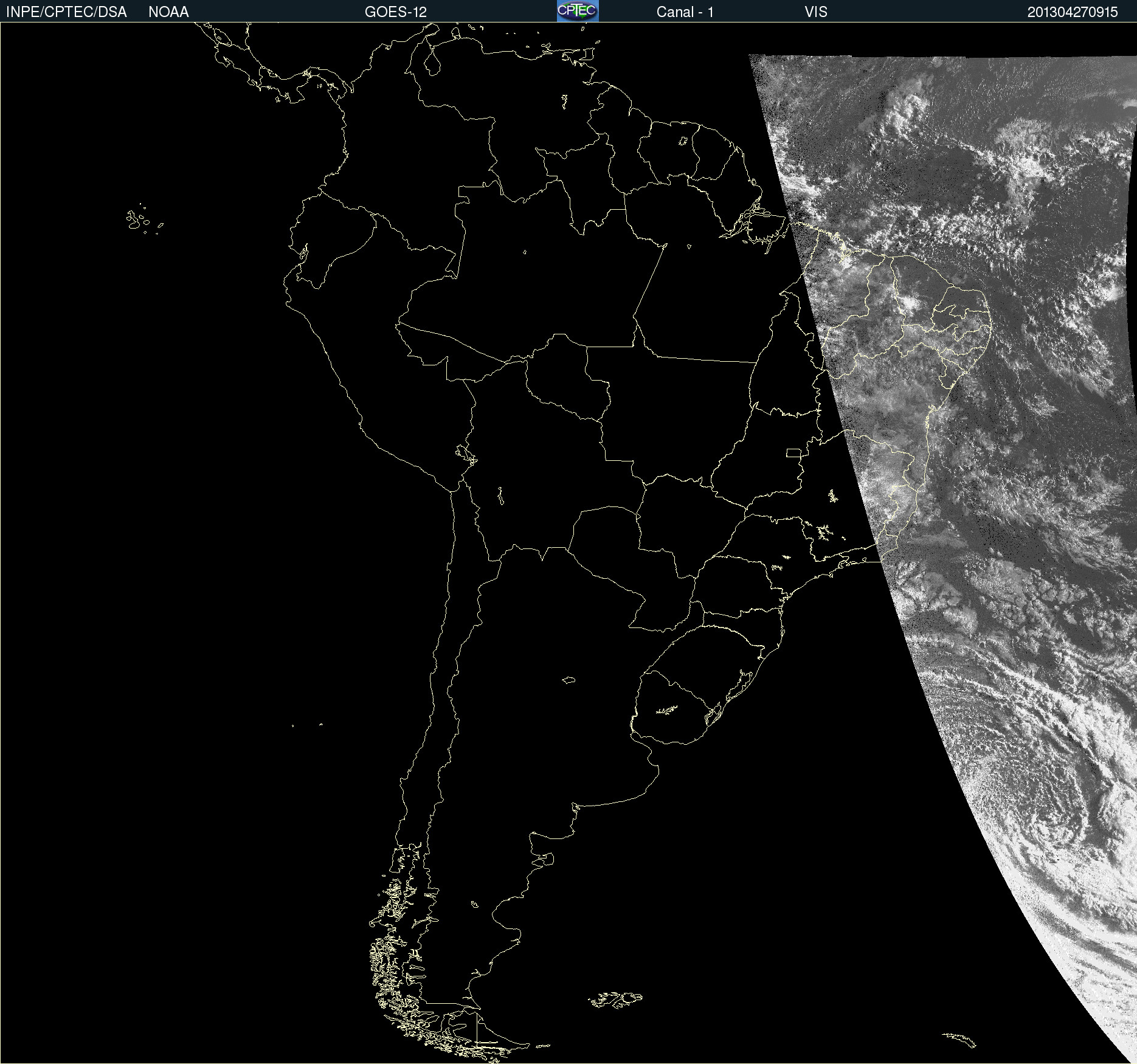Image resolution: width=1137 pixels, height=1064 pixels.
Task: Click the CPTEC logo in the header
Action: (x=578, y=11)
